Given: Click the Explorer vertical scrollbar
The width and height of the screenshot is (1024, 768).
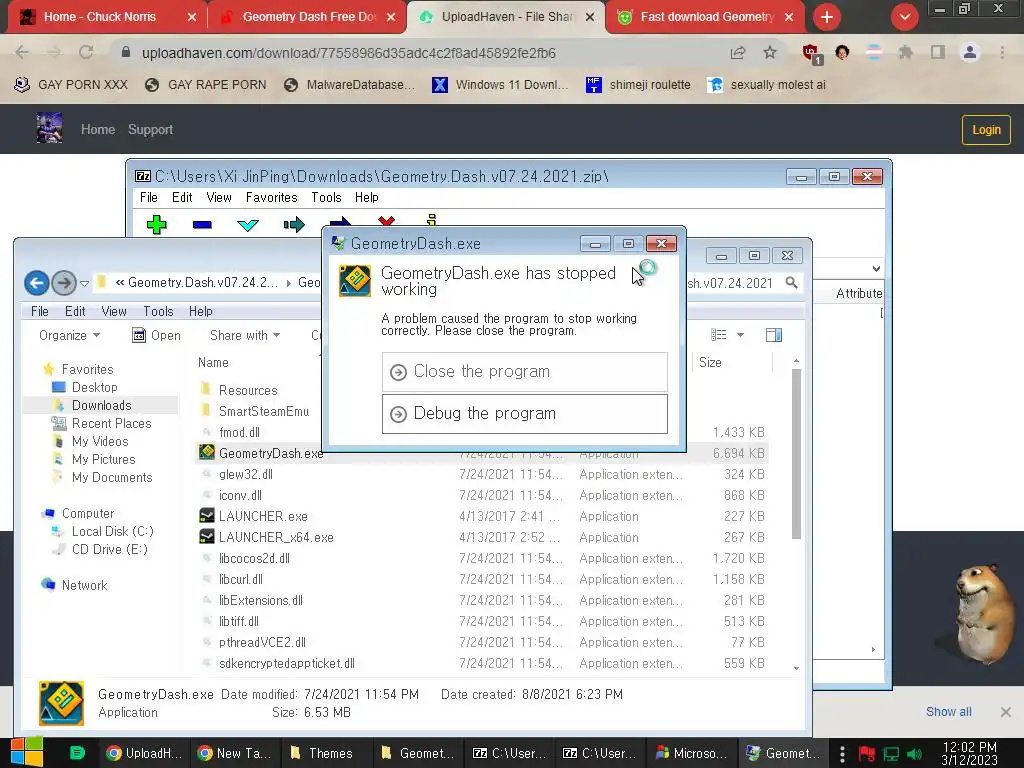Looking at the screenshot, I should click(796, 454).
